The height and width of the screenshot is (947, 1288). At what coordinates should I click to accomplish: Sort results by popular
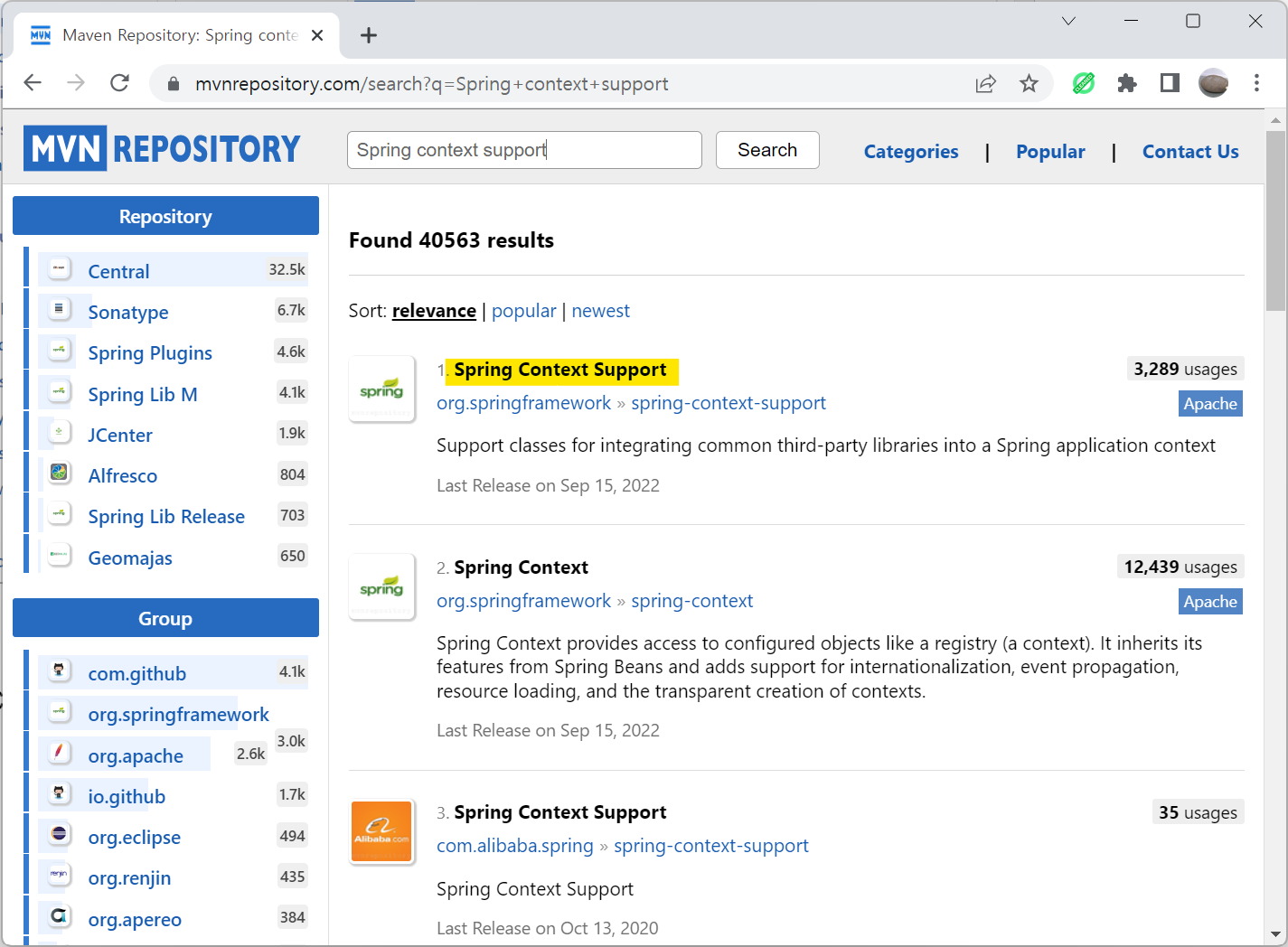point(524,311)
